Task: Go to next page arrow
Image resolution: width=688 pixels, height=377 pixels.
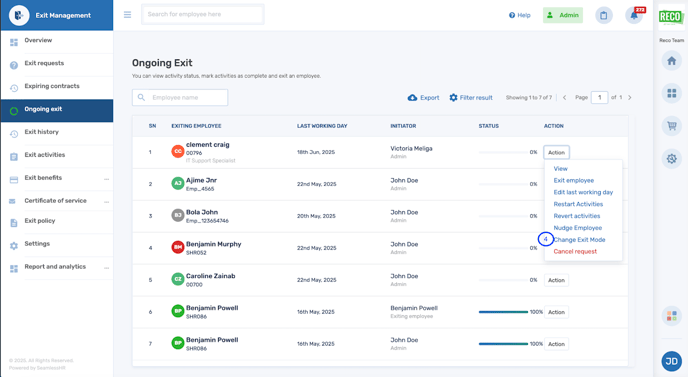Action: coord(630,97)
